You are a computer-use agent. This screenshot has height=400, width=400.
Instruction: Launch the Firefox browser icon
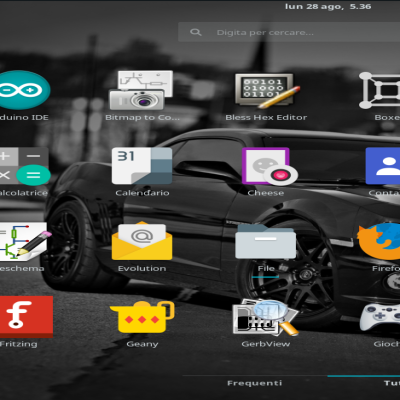tap(379, 241)
